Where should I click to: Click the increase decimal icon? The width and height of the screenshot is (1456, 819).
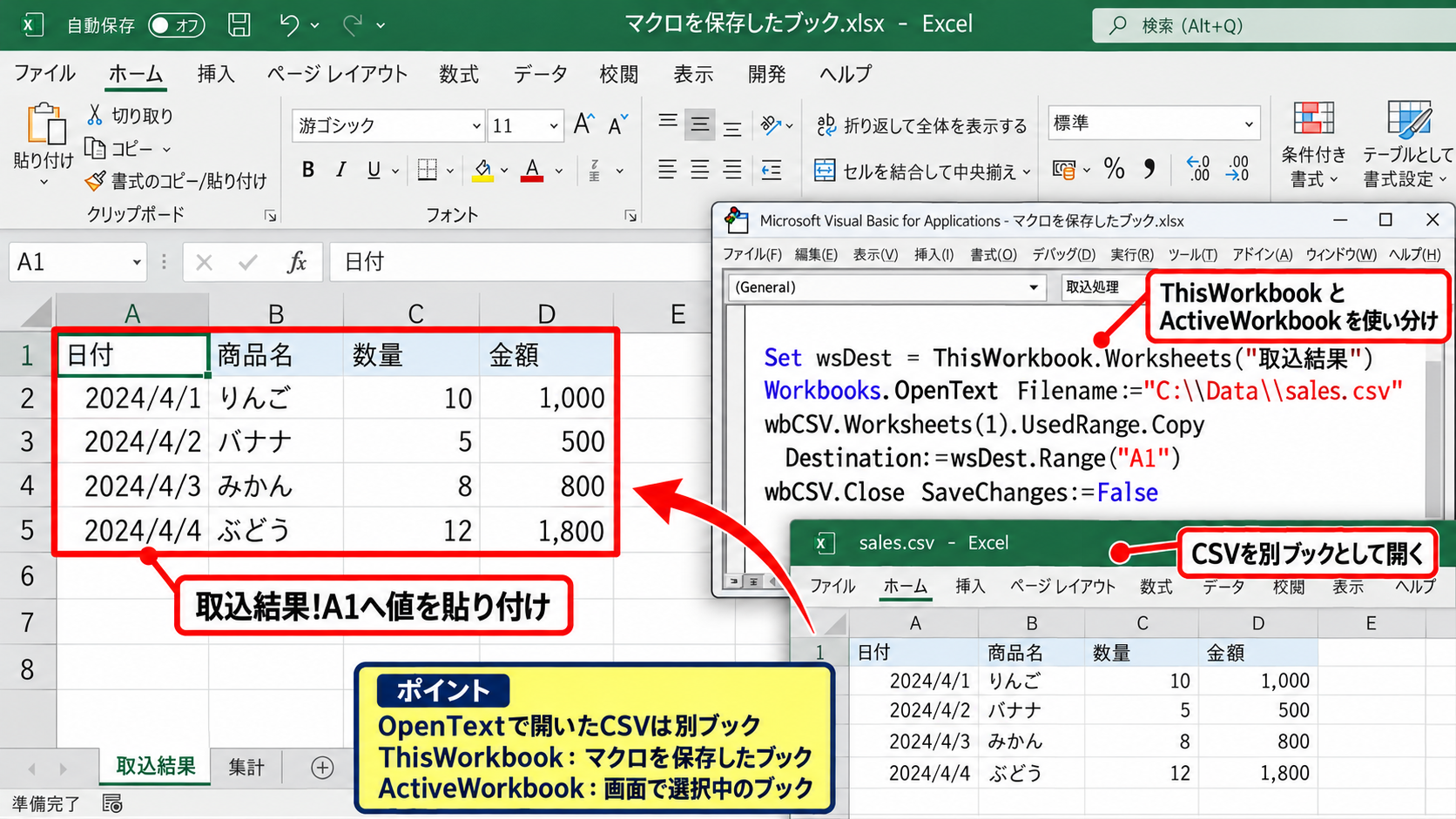click(x=1199, y=169)
